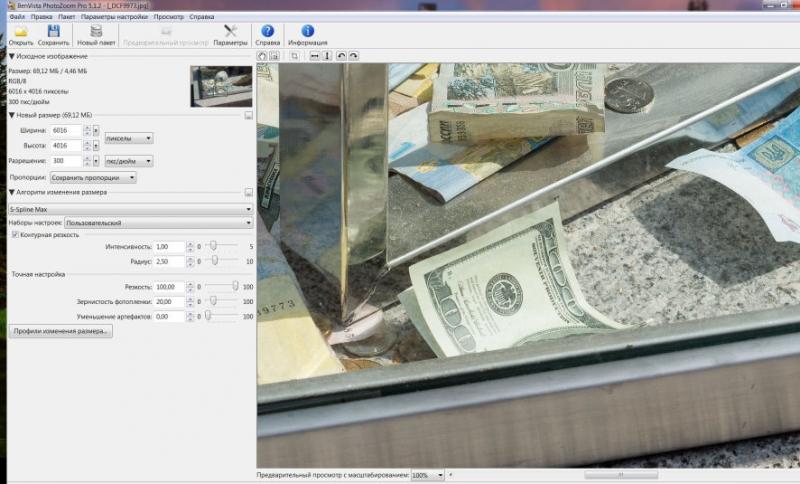Open the Файл menu
Screen dimensions: 800x484
click(x=17, y=17)
